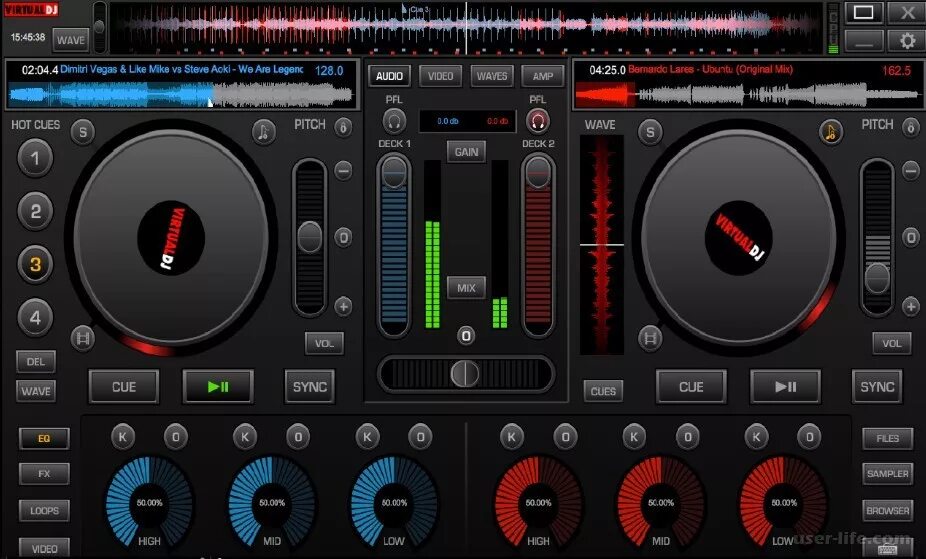Open BROWSER panel on right sidebar

point(888,511)
